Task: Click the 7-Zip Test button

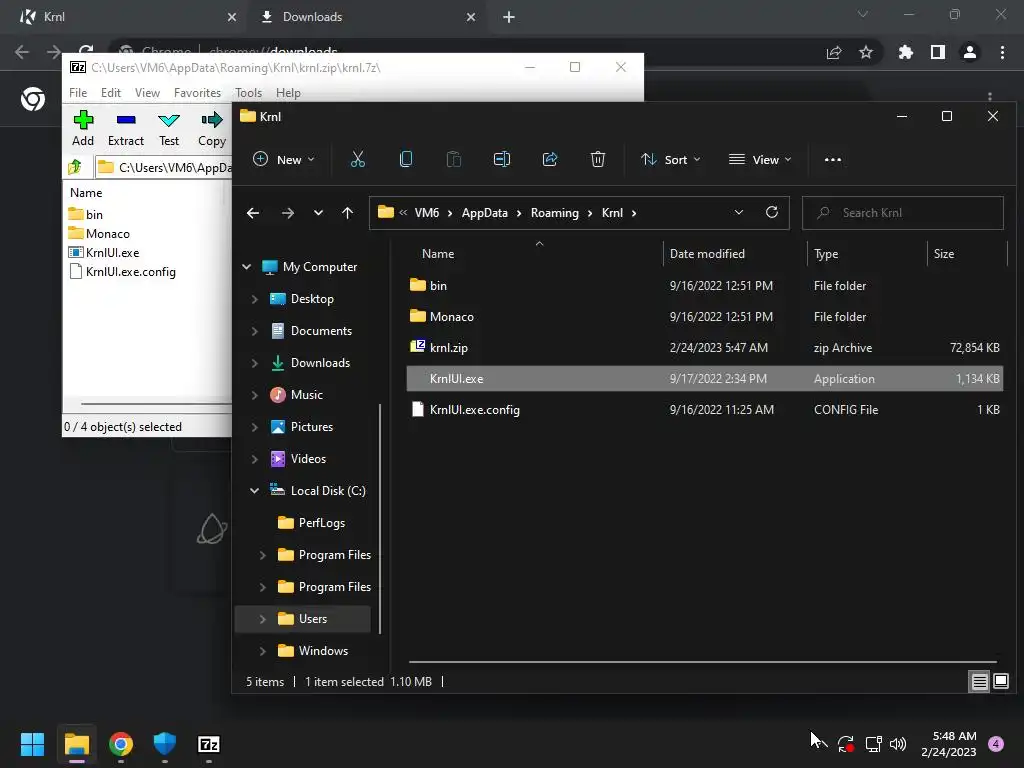Action: coord(168,128)
